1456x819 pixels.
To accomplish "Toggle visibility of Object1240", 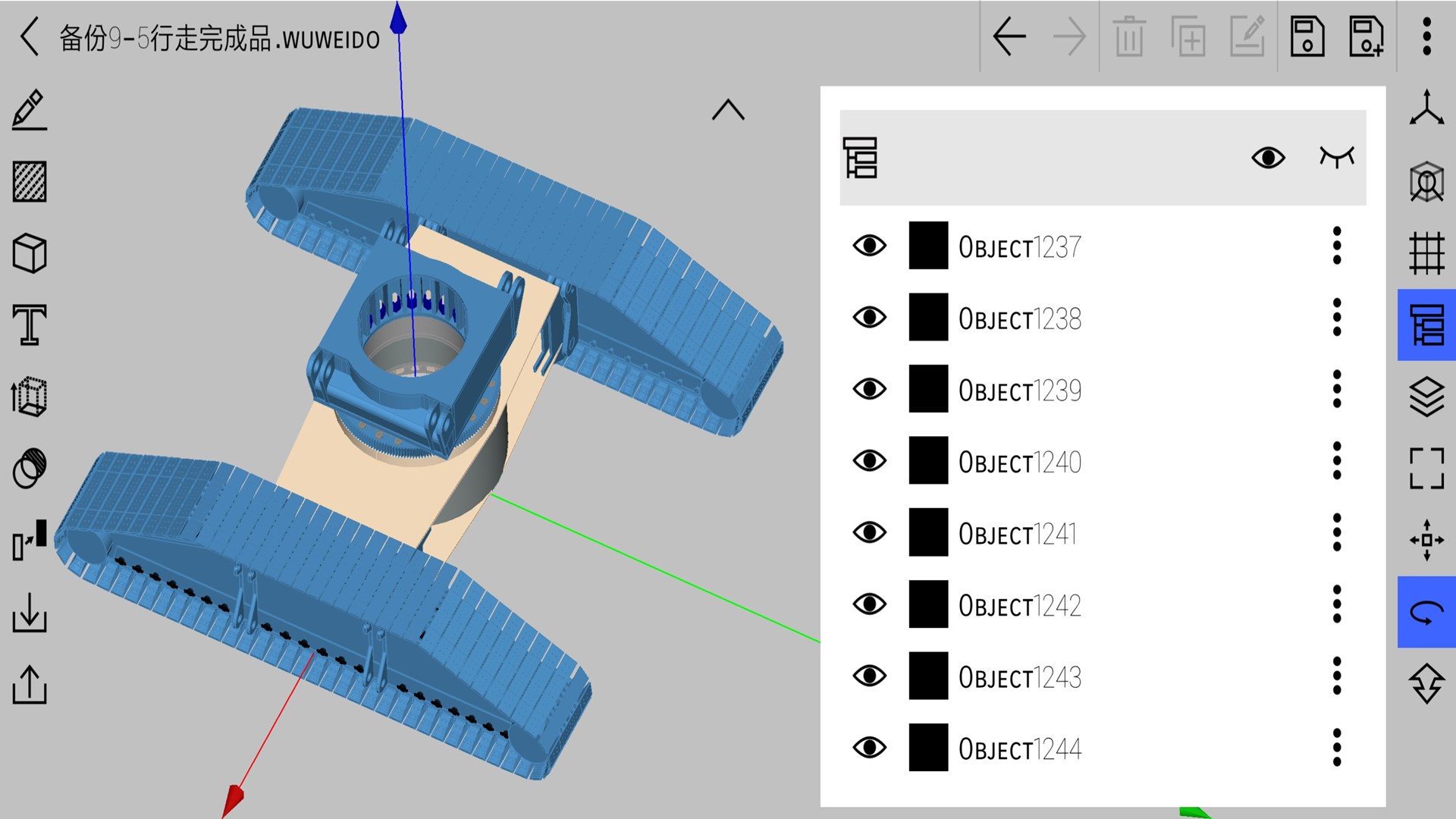I will [869, 461].
